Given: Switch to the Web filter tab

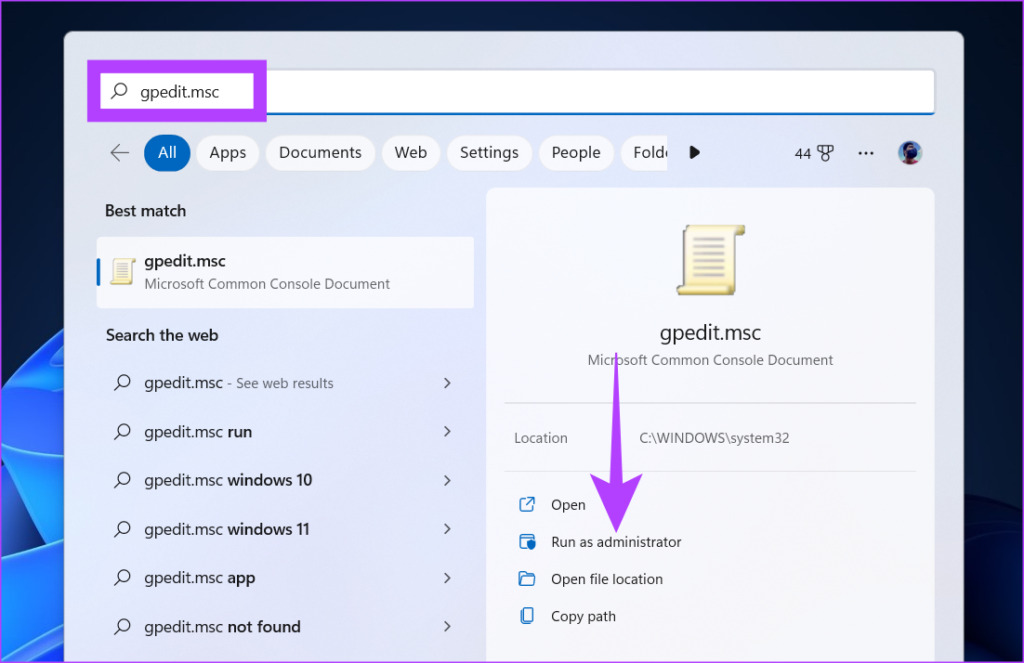Looking at the screenshot, I should [411, 153].
